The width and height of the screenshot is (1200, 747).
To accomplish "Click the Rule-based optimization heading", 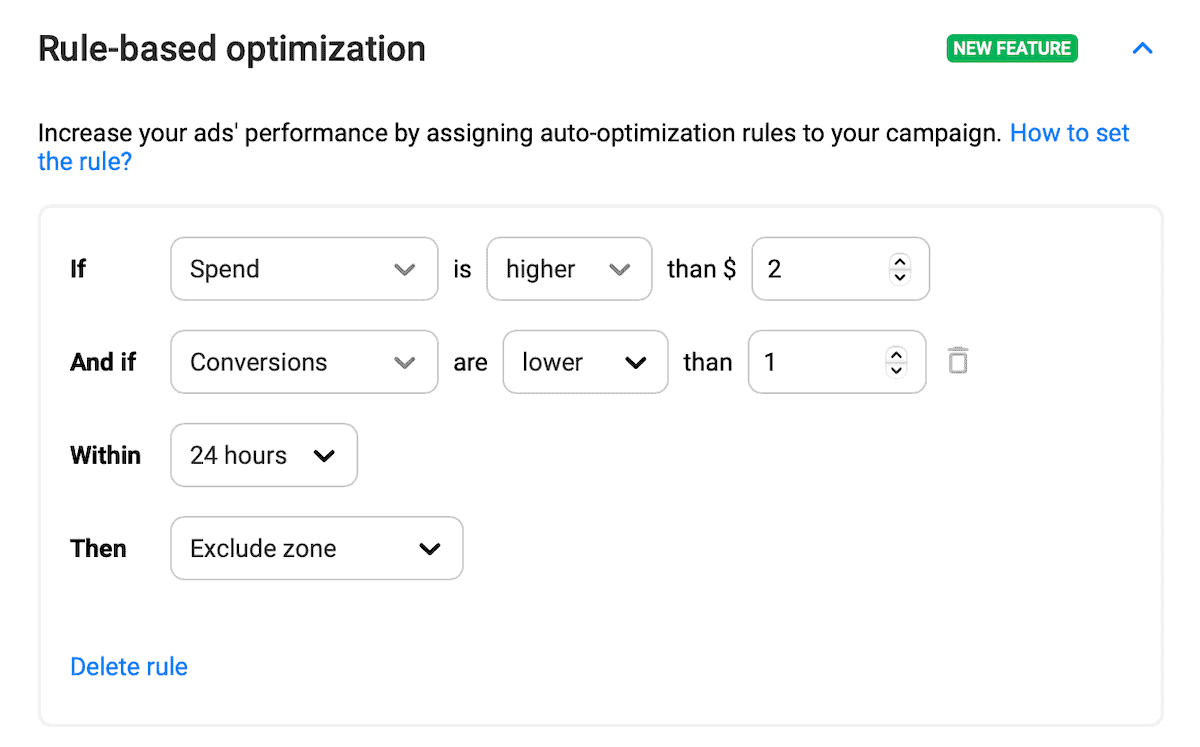I will point(231,48).
